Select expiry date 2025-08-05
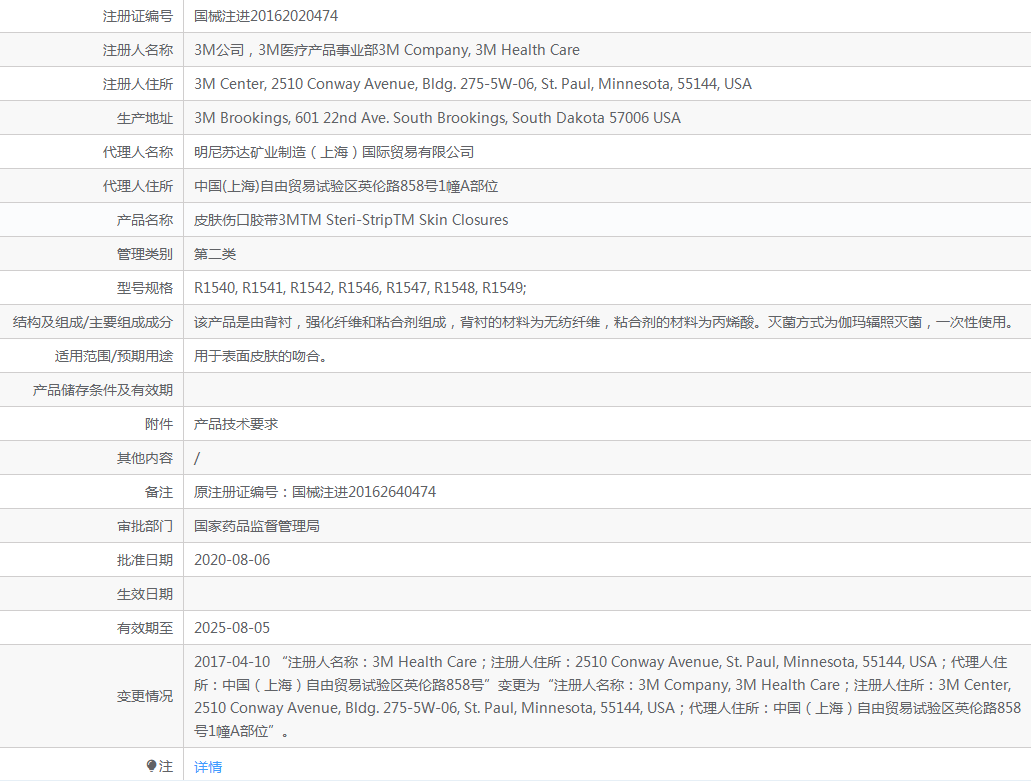Viewport: 1031px width, 781px height. click(x=232, y=628)
